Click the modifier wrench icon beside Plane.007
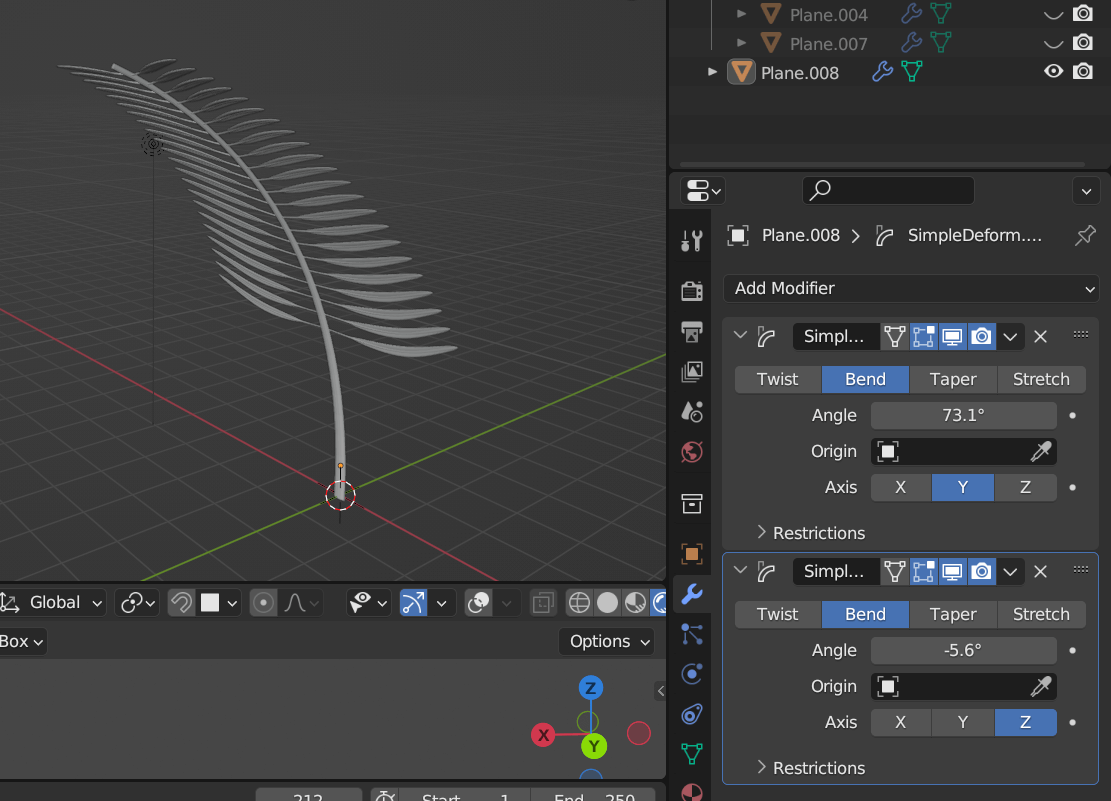The height and width of the screenshot is (801, 1111). tap(911, 43)
